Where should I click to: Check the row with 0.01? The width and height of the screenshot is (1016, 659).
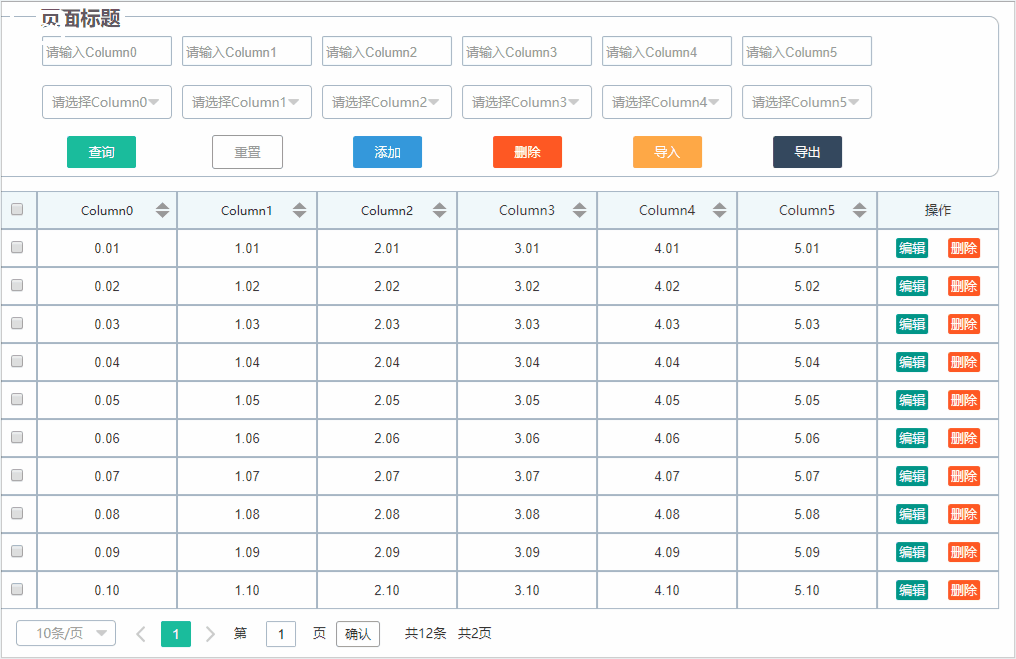click(17, 248)
